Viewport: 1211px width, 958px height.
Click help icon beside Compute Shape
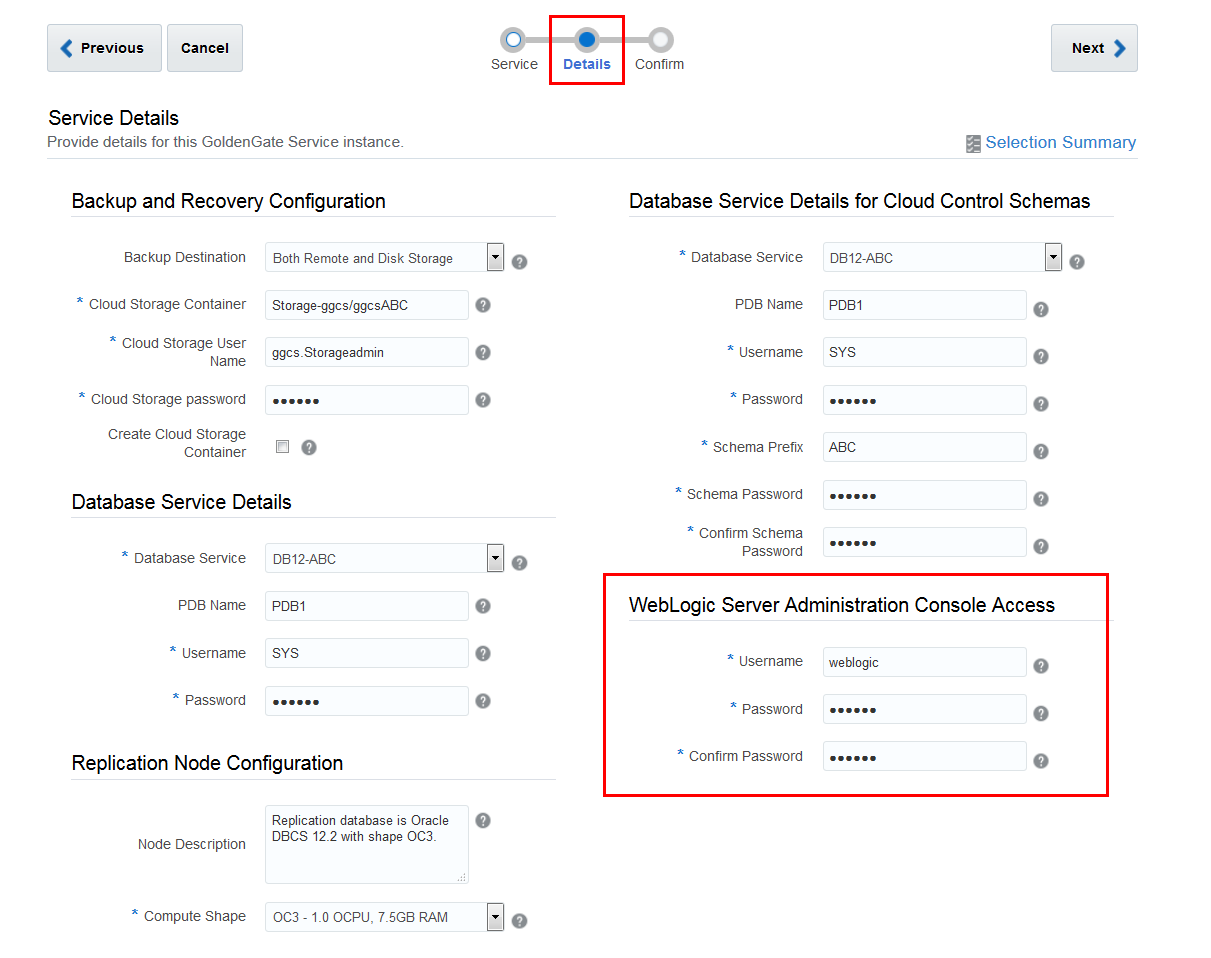point(519,919)
